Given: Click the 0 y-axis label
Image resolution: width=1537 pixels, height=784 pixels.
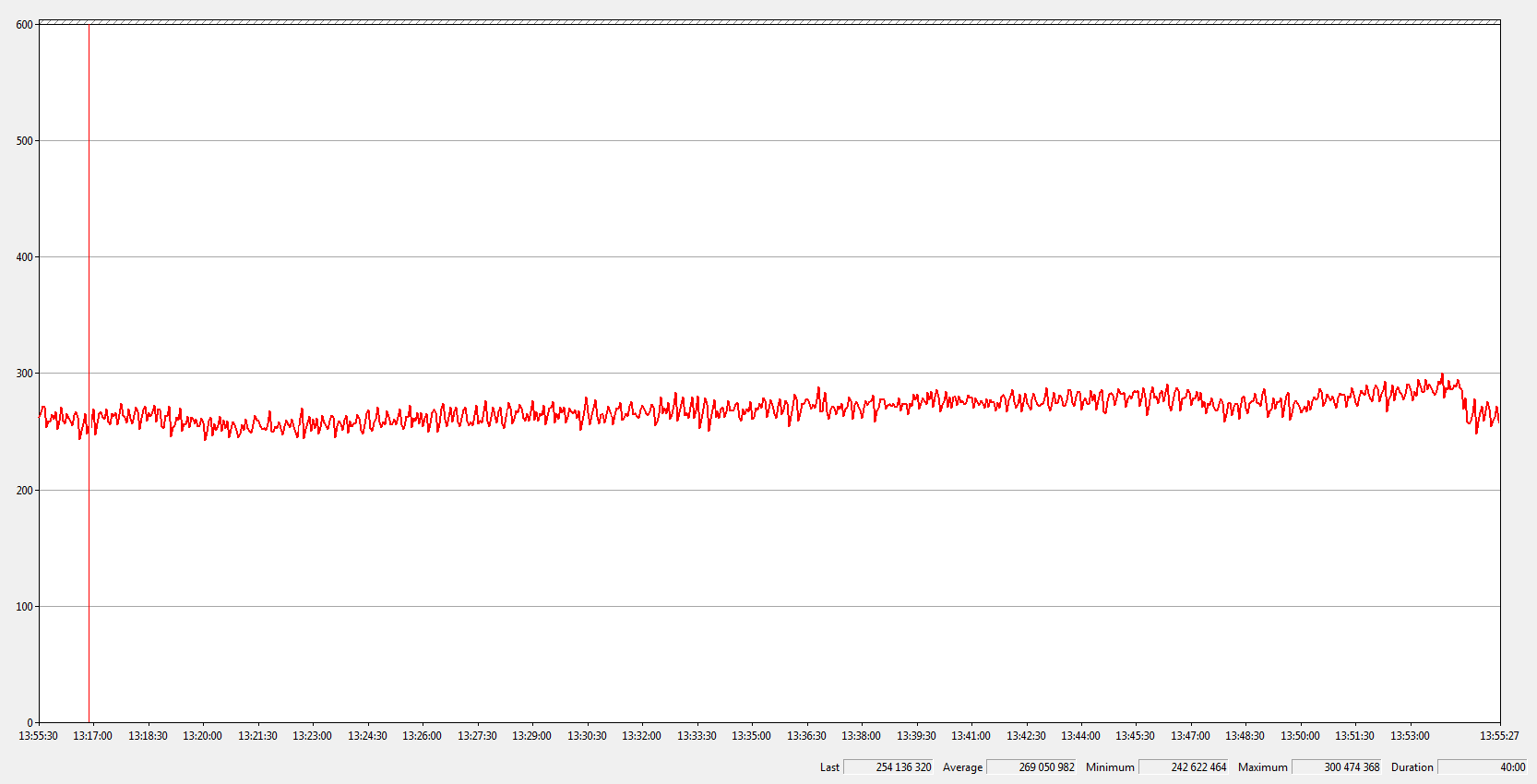Looking at the screenshot, I should tap(30, 723).
